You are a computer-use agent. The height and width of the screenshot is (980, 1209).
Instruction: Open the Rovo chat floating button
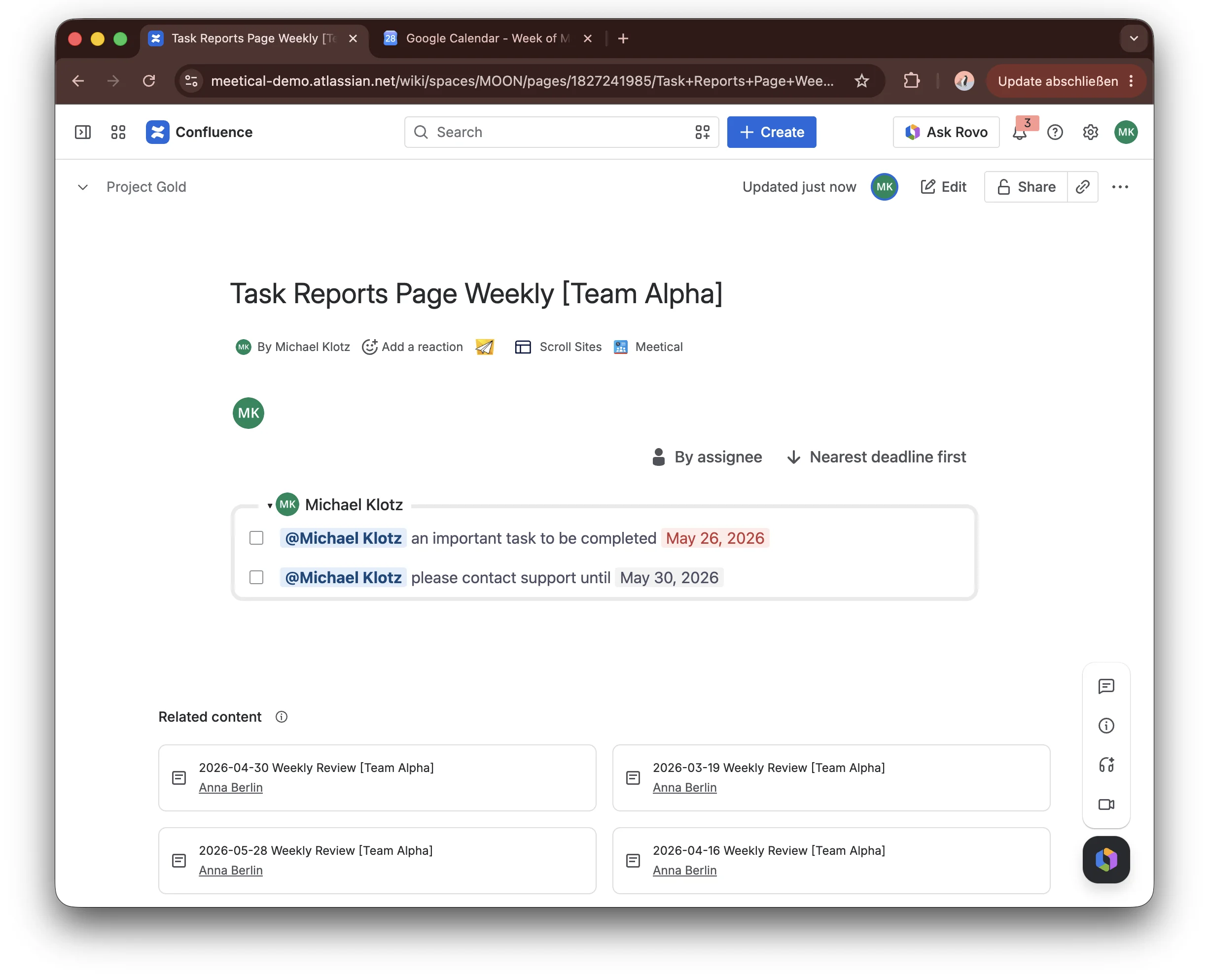click(1105, 859)
